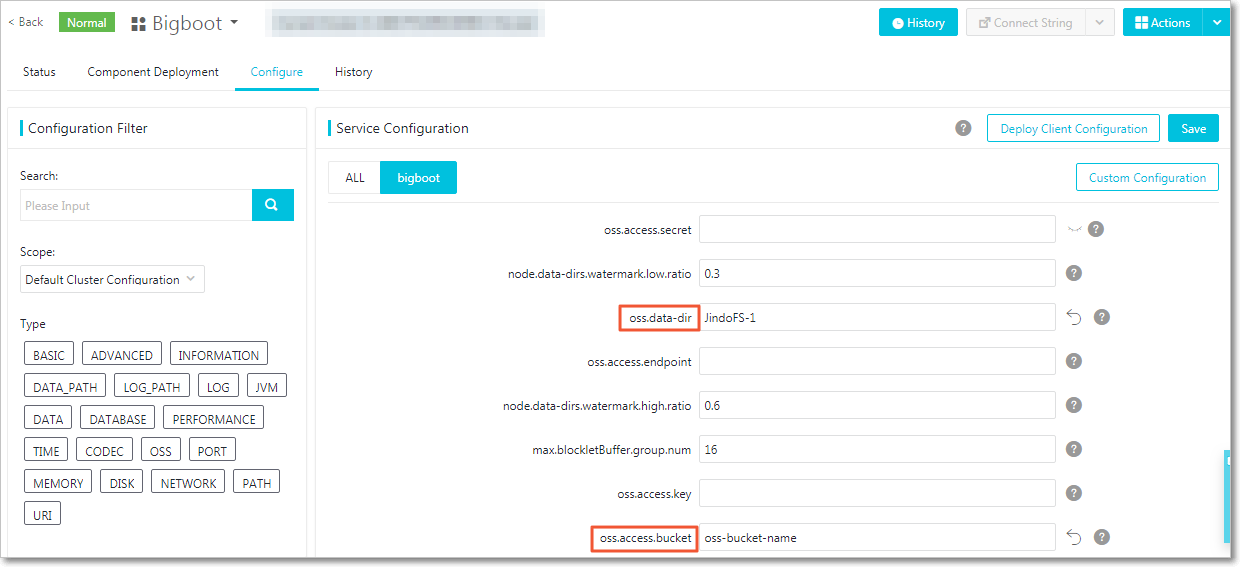Click help icon for node.data-dirs.watermark.high.ratio

click(x=1074, y=405)
